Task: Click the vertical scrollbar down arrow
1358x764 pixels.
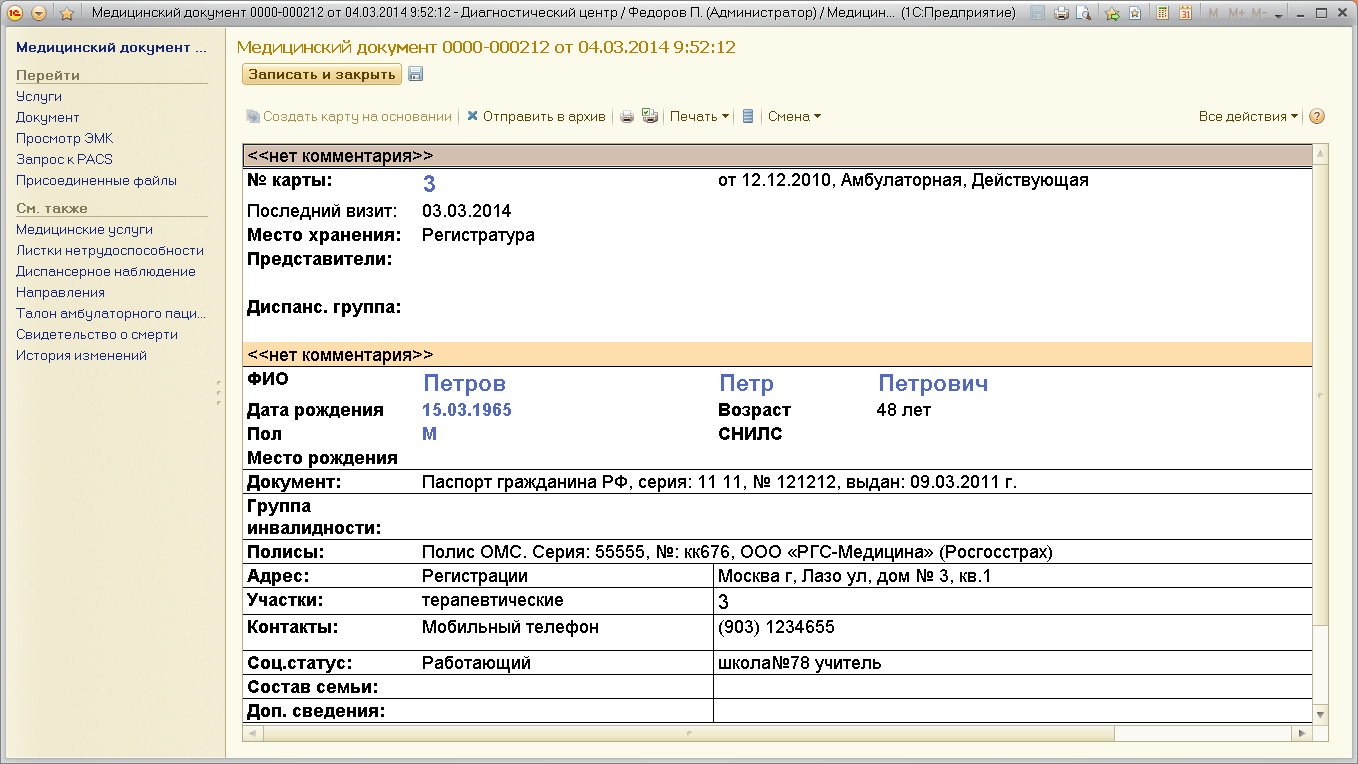Action: pos(1320,714)
